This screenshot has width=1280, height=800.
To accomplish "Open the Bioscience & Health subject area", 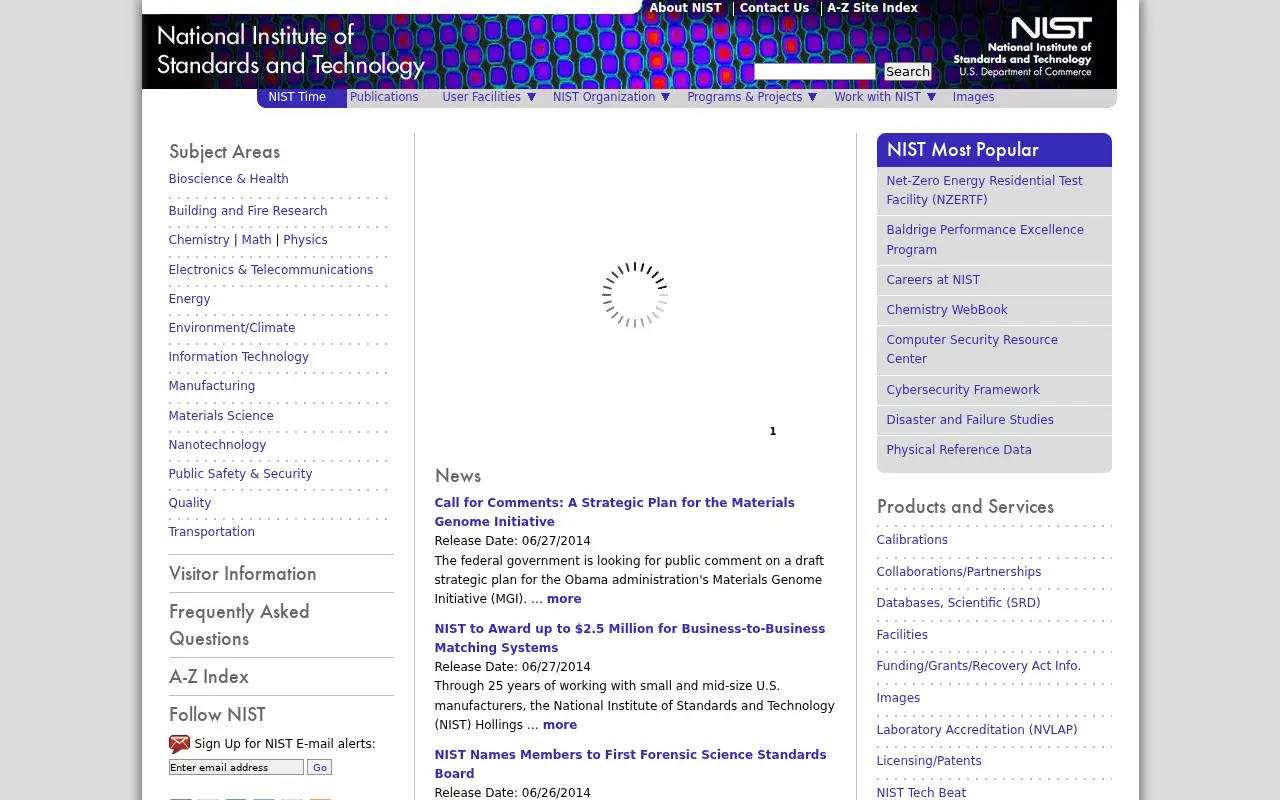I will 228,179.
